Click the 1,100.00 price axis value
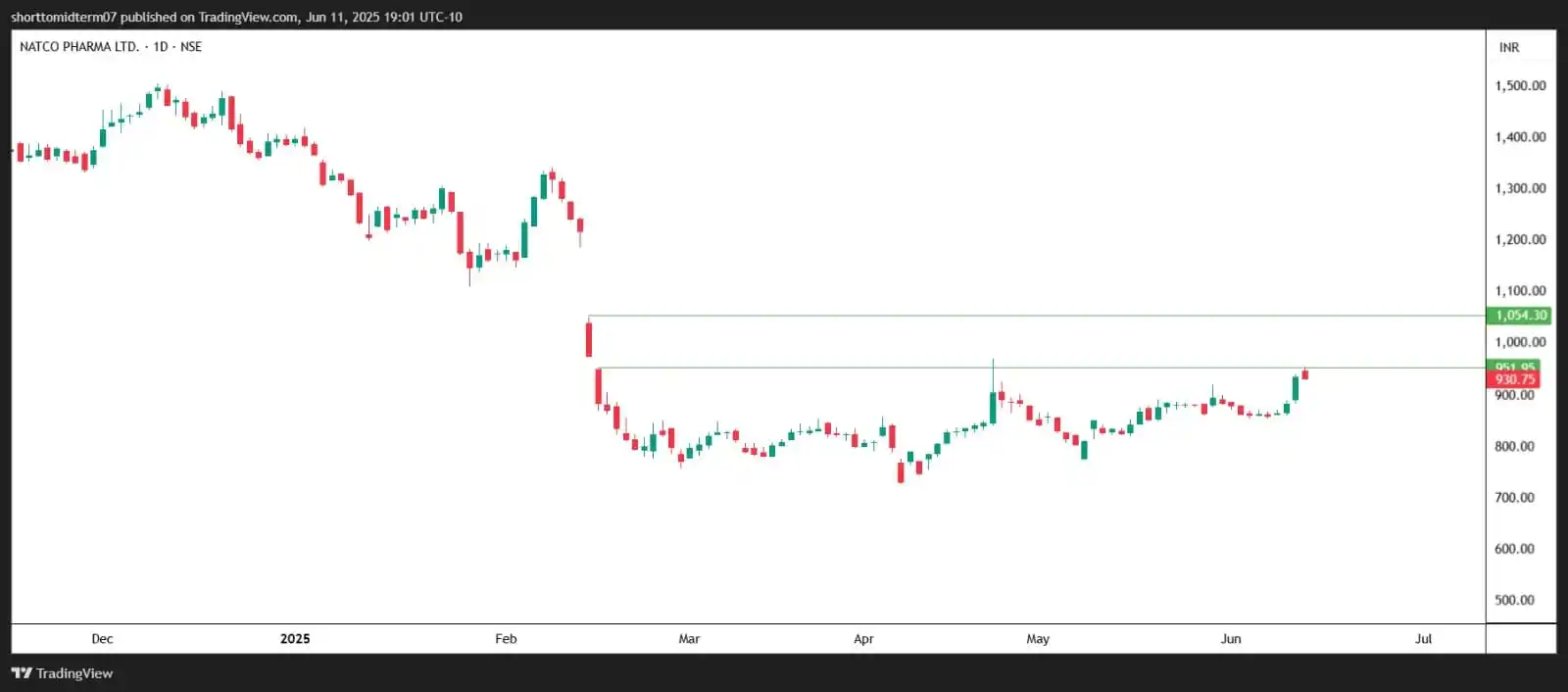The height and width of the screenshot is (692, 1568). pyautogui.click(x=1520, y=290)
